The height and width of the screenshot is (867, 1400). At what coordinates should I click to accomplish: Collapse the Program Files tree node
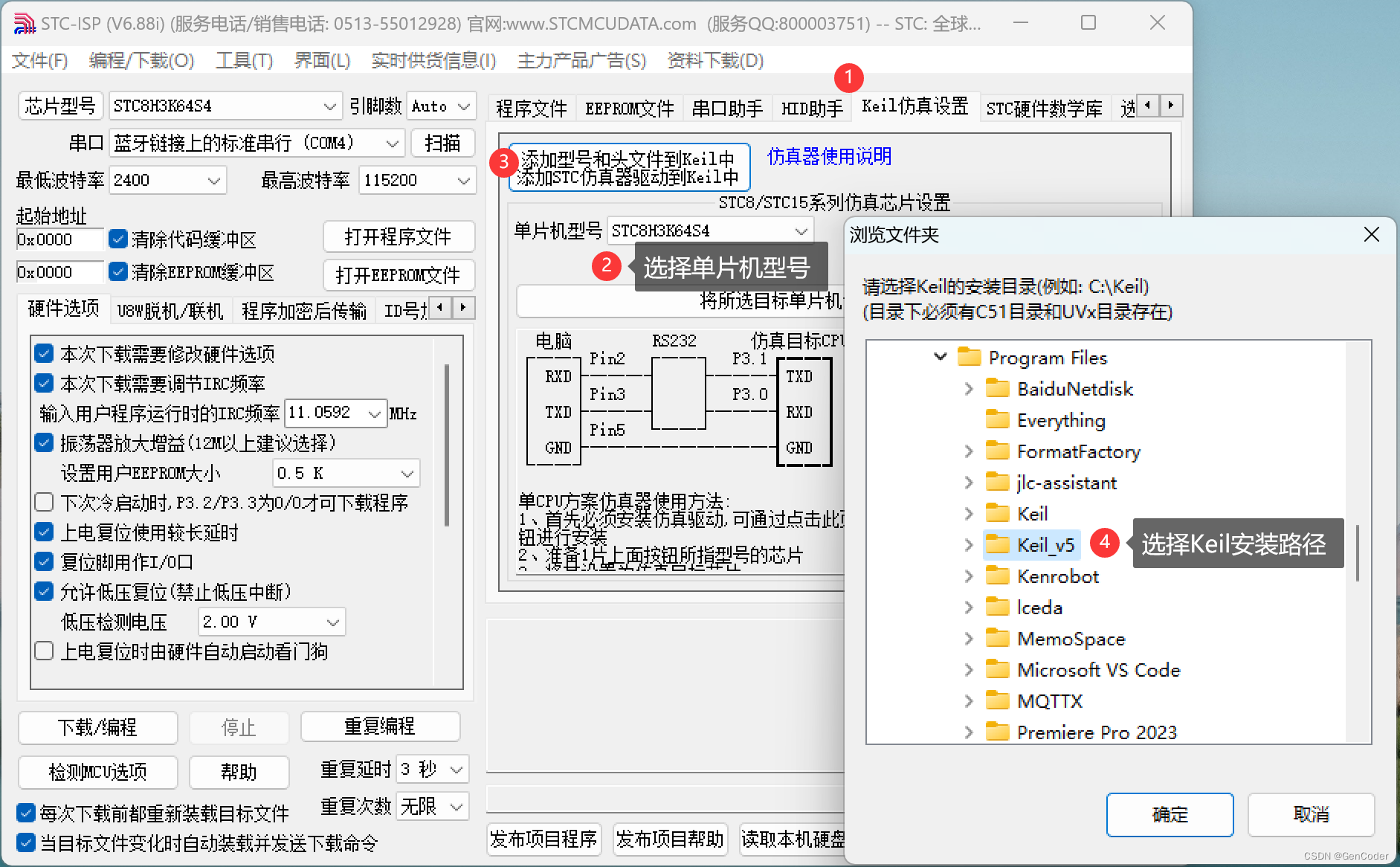(x=941, y=357)
